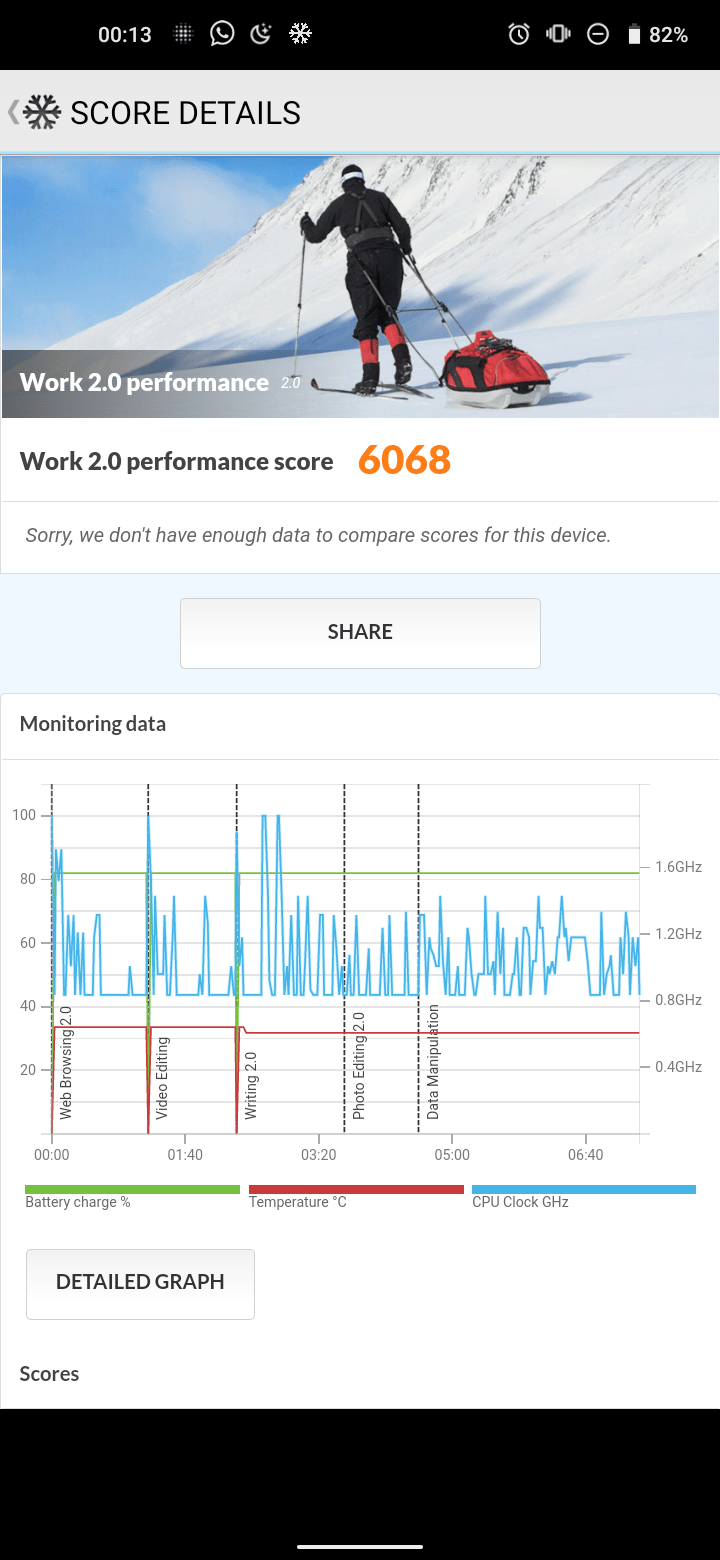Tap the PCMark snowflake logo in header

pyautogui.click(x=42, y=112)
